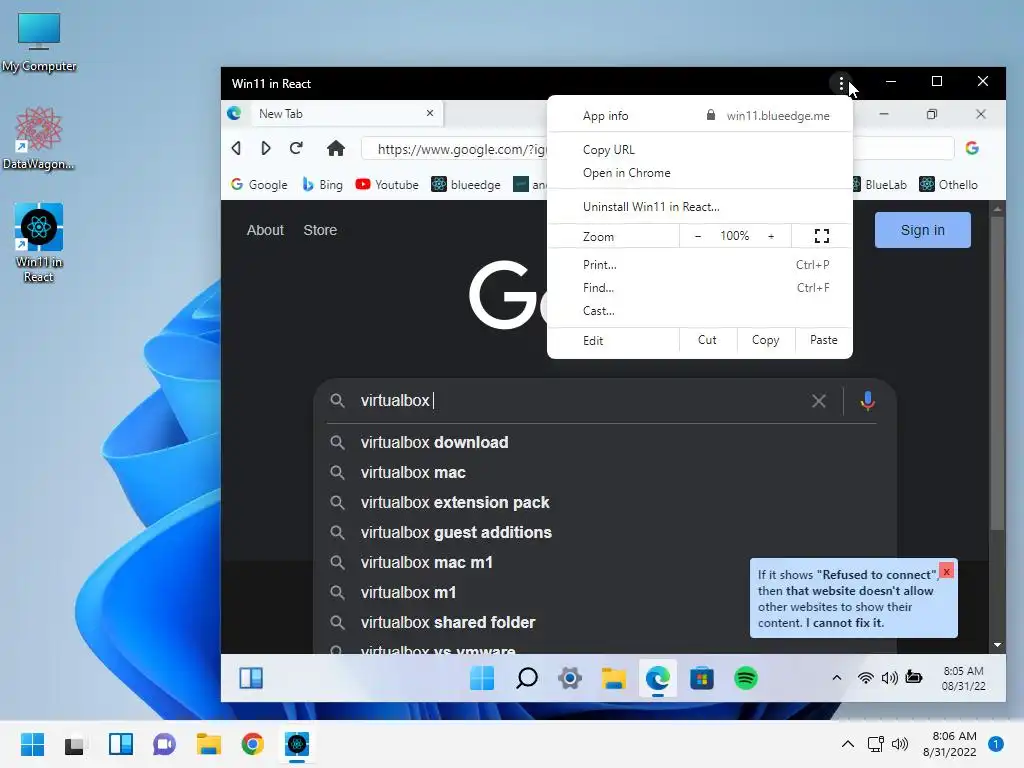Open My Computer desktop icon
Screen dimensions: 1024x768
(39, 42)
